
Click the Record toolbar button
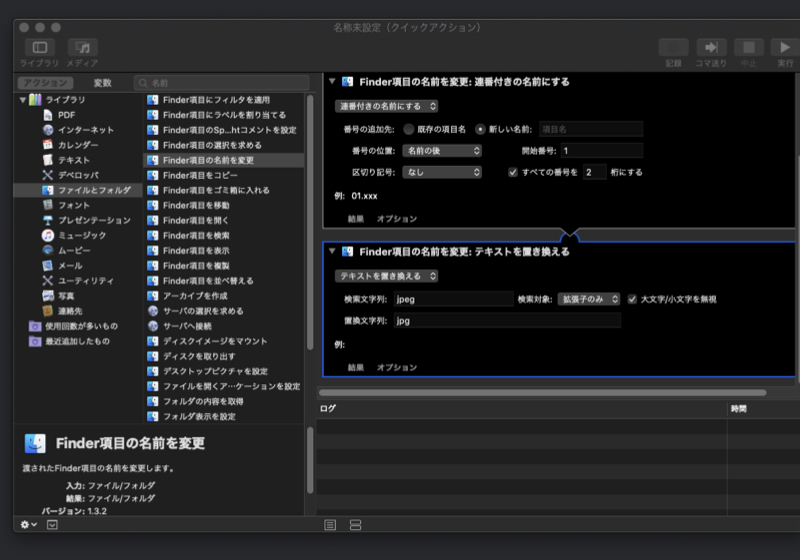click(x=673, y=47)
